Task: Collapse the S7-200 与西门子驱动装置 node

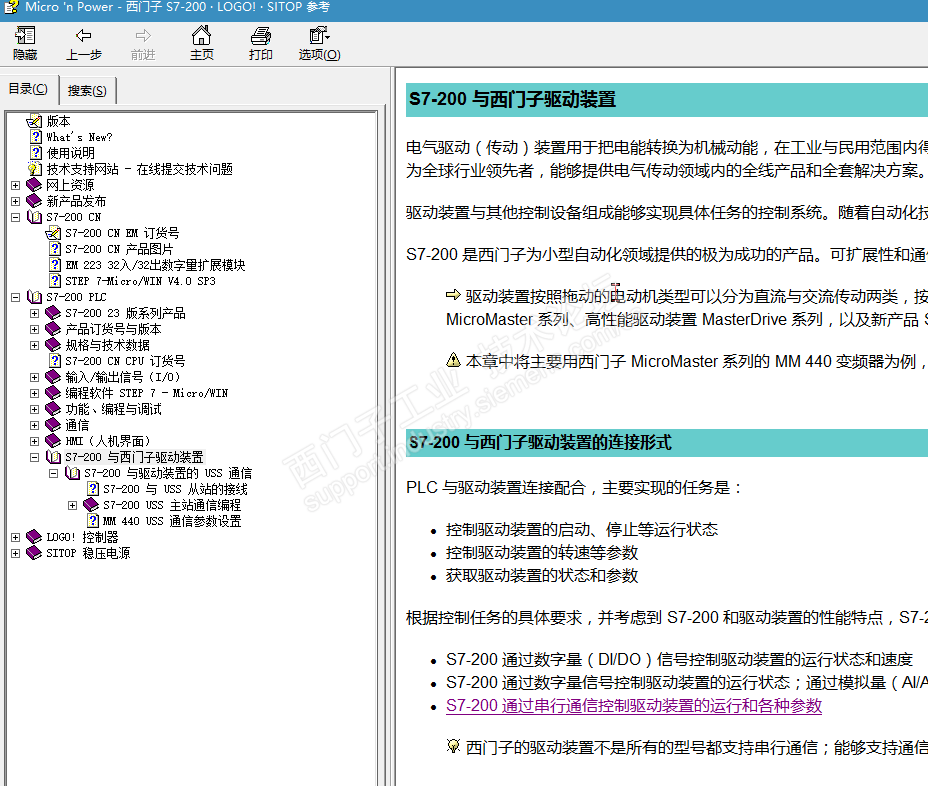Action: pos(34,457)
